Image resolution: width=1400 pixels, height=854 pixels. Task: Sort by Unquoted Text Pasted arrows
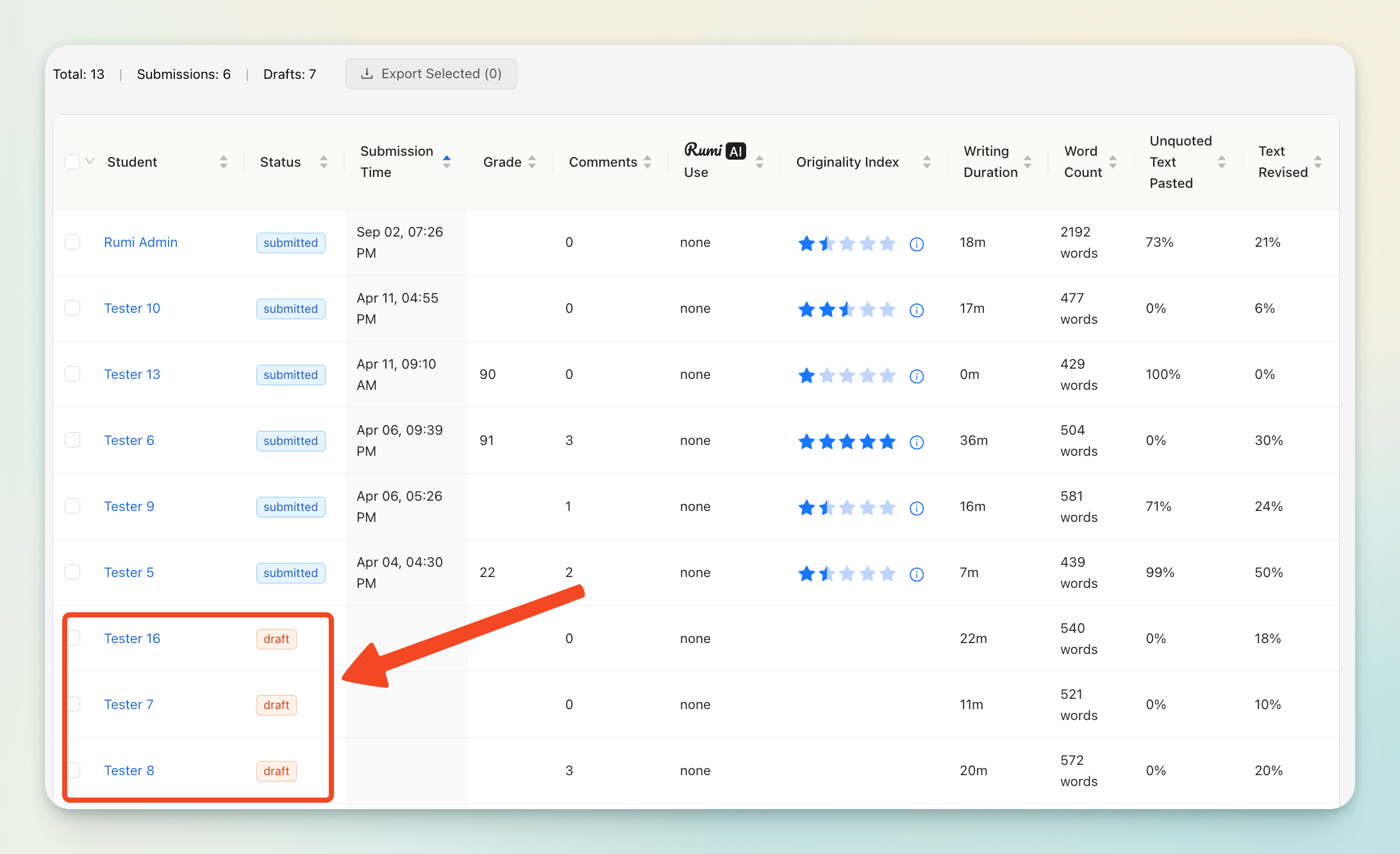pos(1222,162)
